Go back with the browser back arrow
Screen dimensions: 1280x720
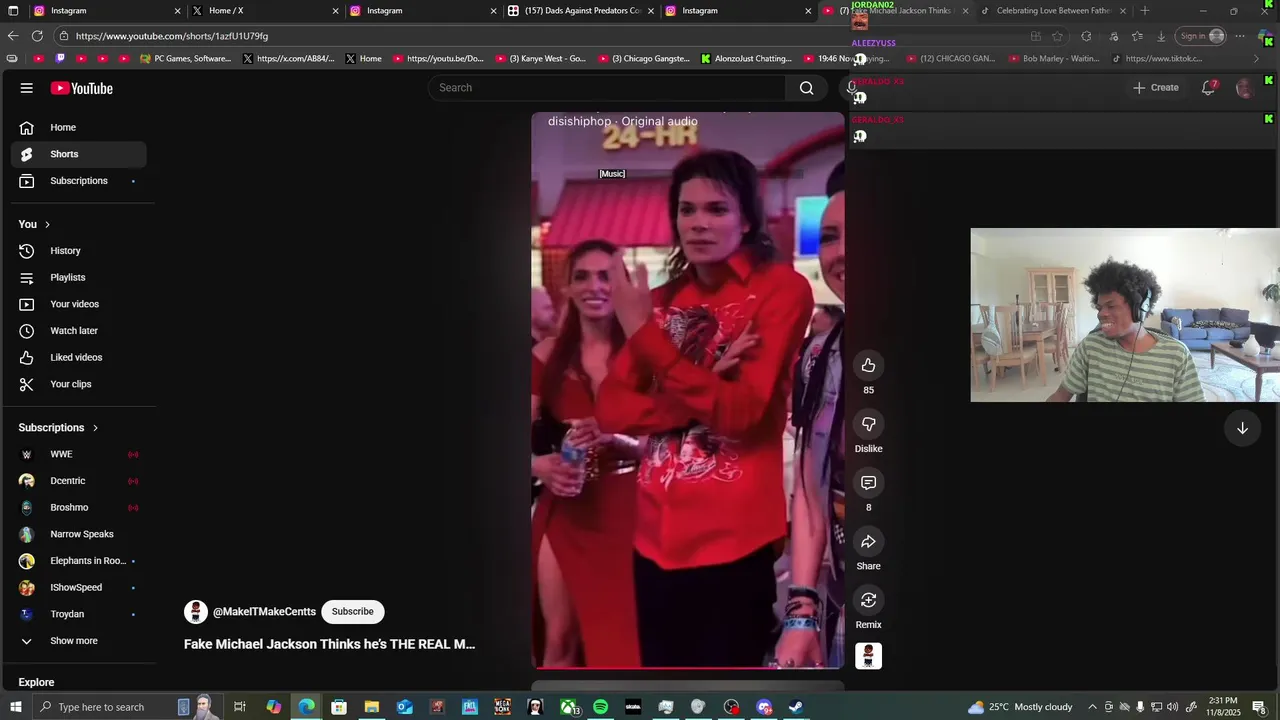click(13, 36)
